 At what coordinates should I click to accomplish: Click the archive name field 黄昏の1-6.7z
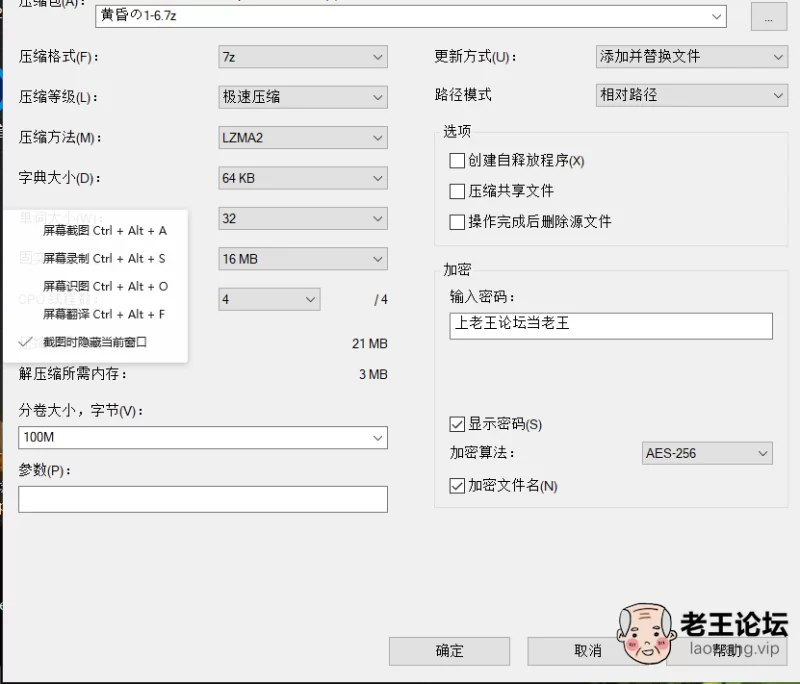click(x=411, y=16)
